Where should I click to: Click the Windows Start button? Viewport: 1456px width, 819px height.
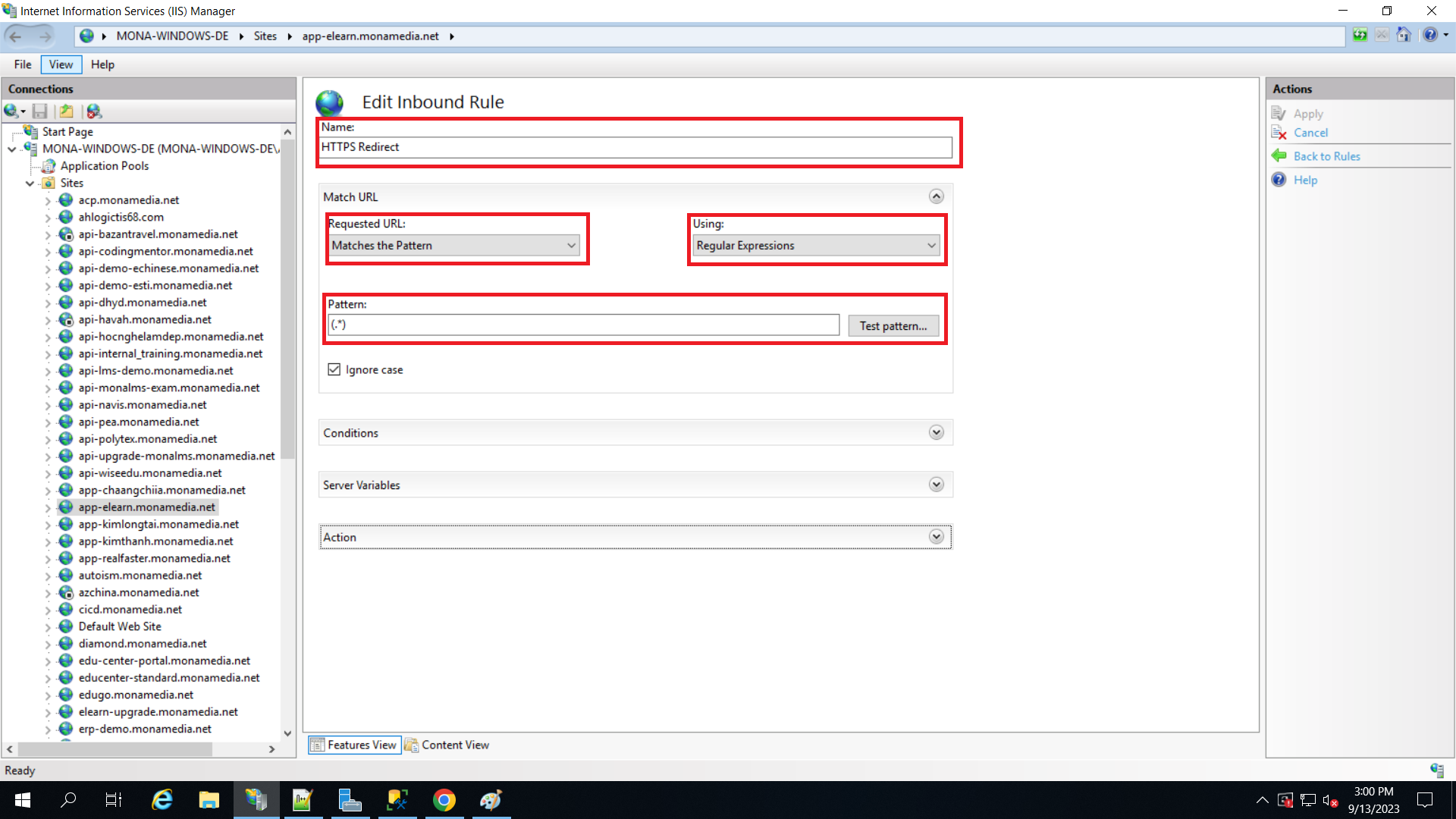[23, 800]
